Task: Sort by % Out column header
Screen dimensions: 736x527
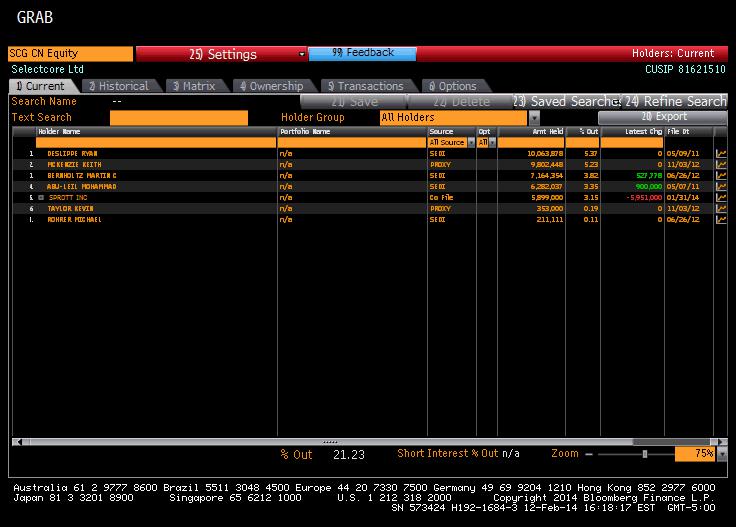Action: [583, 132]
